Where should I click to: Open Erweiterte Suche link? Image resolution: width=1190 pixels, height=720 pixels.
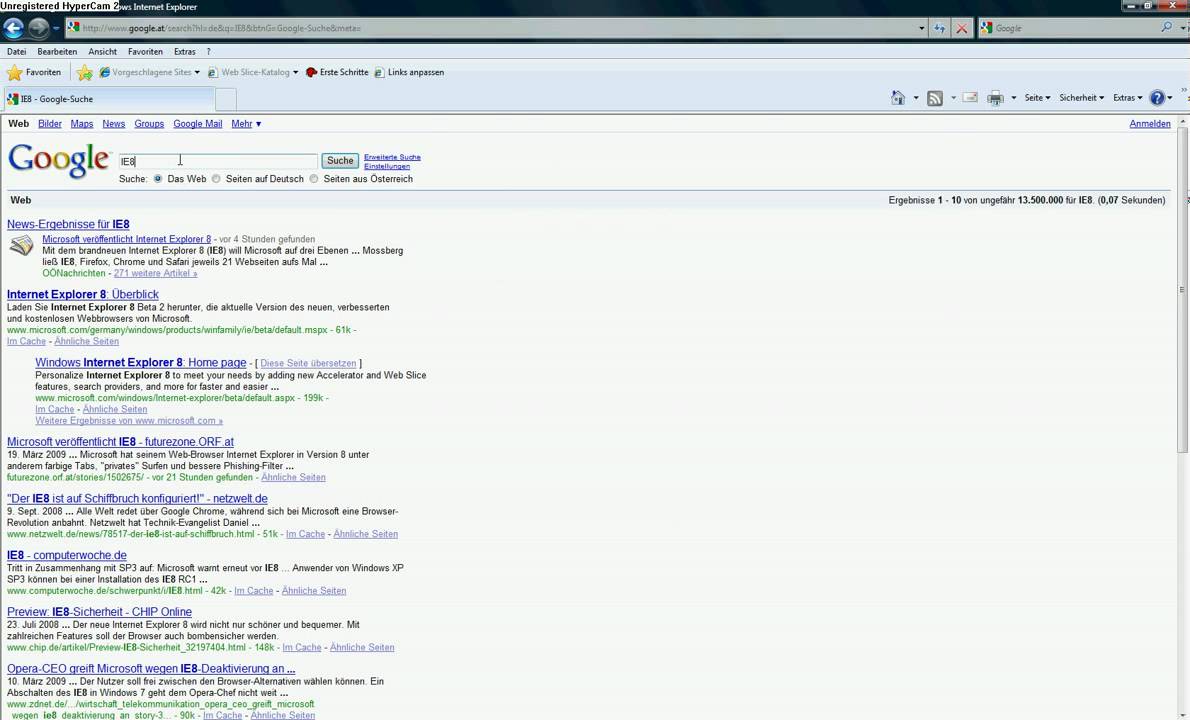(x=392, y=157)
